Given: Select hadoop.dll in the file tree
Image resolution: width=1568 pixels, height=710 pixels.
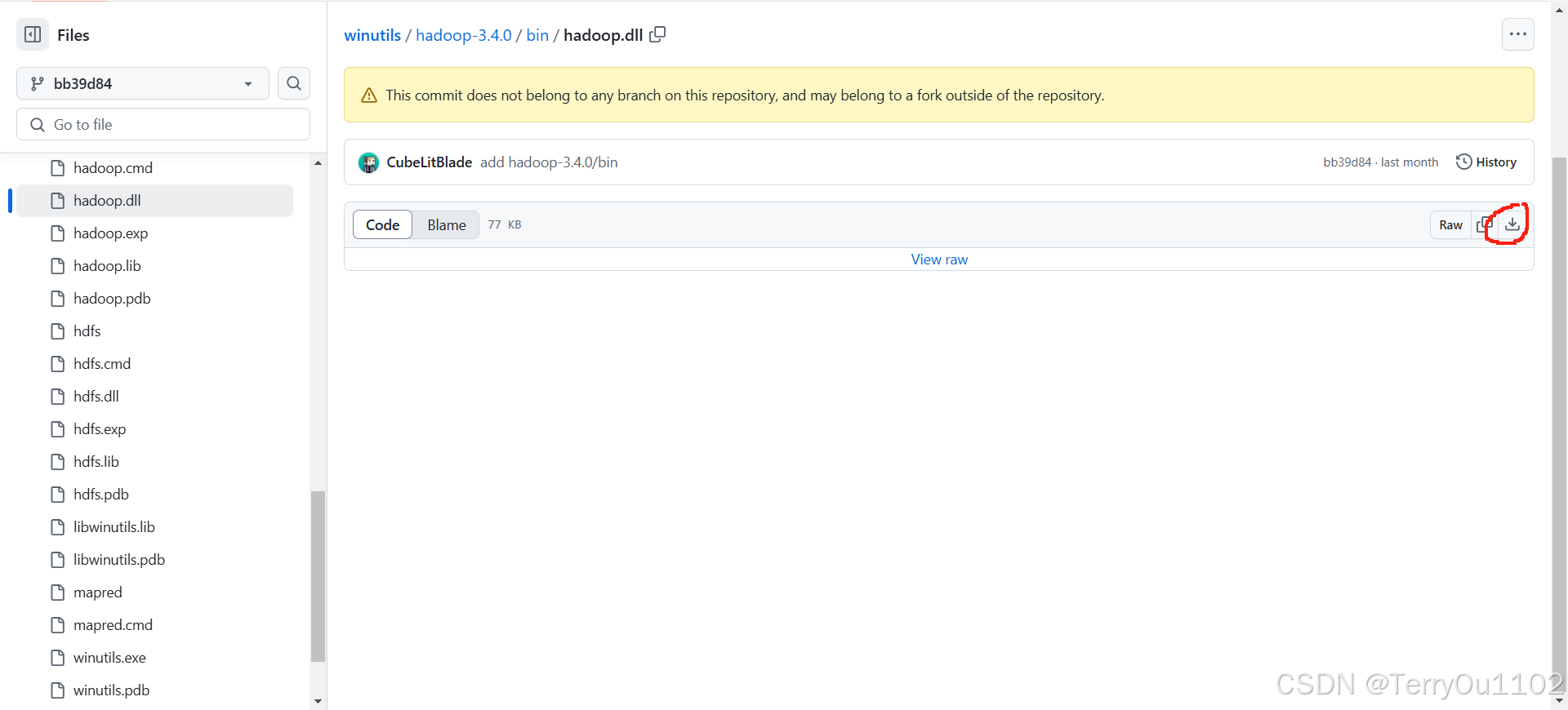Looking at the screenshot, I should tap(155, 201).
